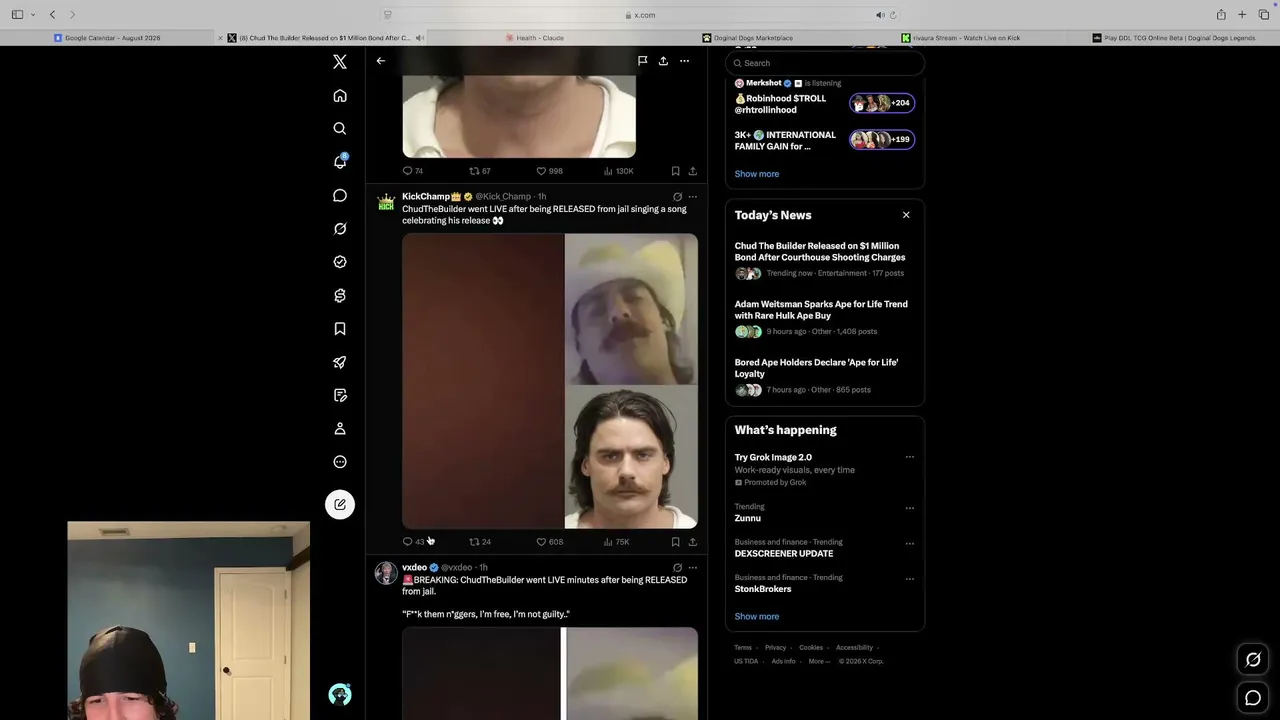Mute the X tab via its speaker icon
The height and width of the screenshot is (720, 1280).
[x=420, y=38]
